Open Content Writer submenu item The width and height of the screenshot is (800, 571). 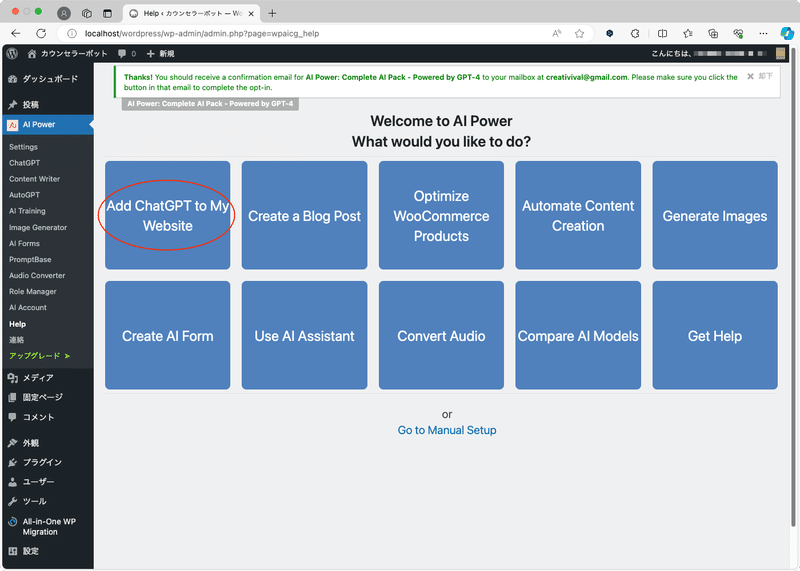click(x=34, y=179)
